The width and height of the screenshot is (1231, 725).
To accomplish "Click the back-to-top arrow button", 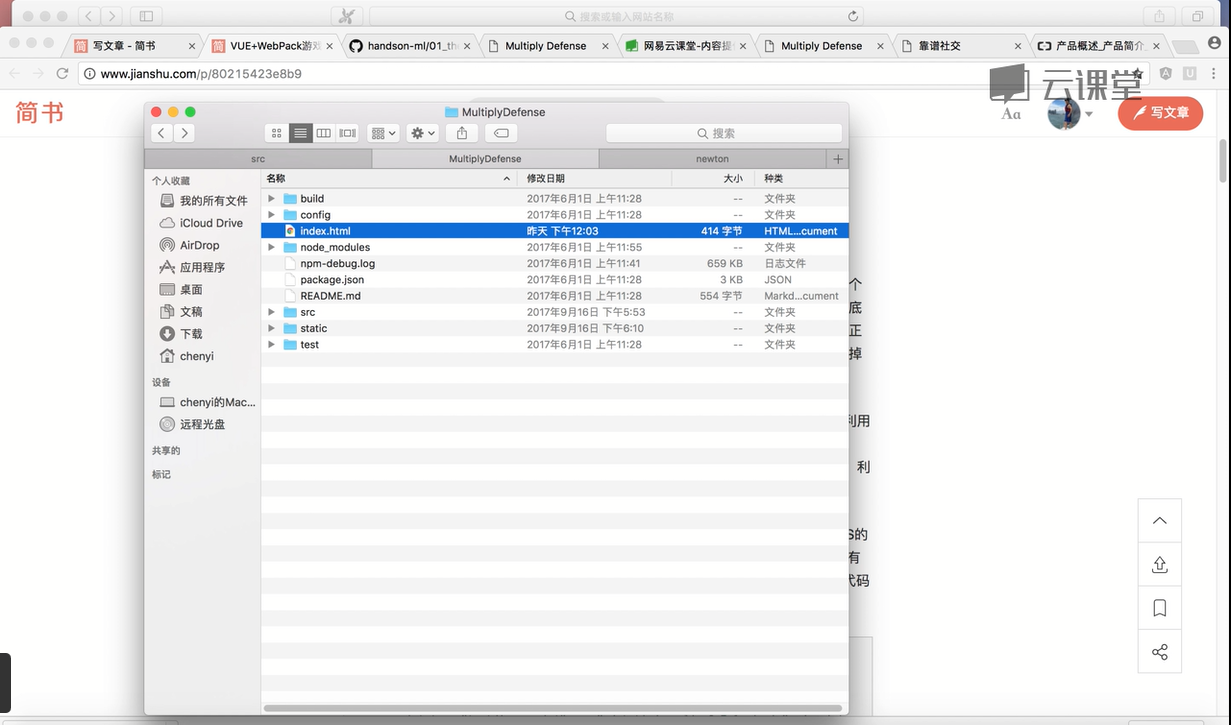I will (1160, 520).
